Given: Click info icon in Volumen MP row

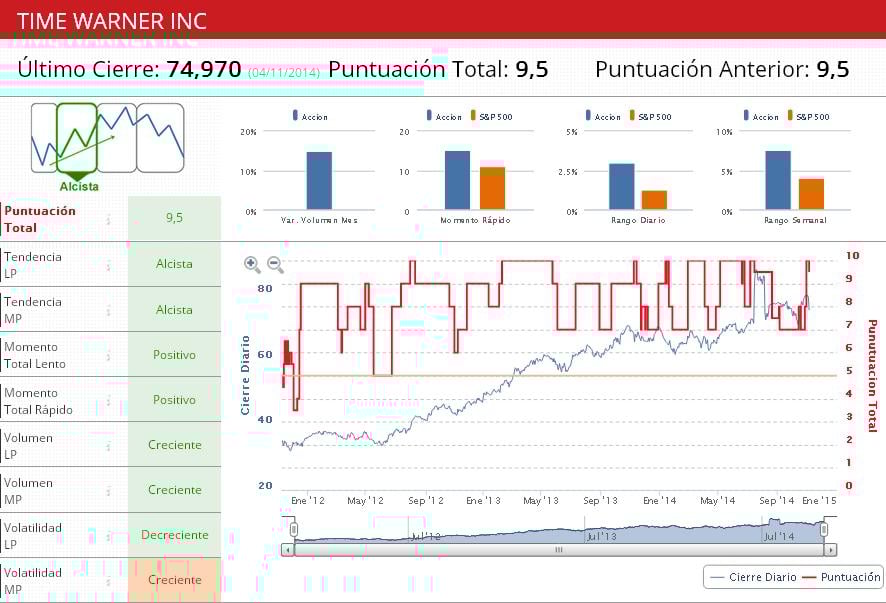Looking at the screenshot, I should [x=108, y=491].
